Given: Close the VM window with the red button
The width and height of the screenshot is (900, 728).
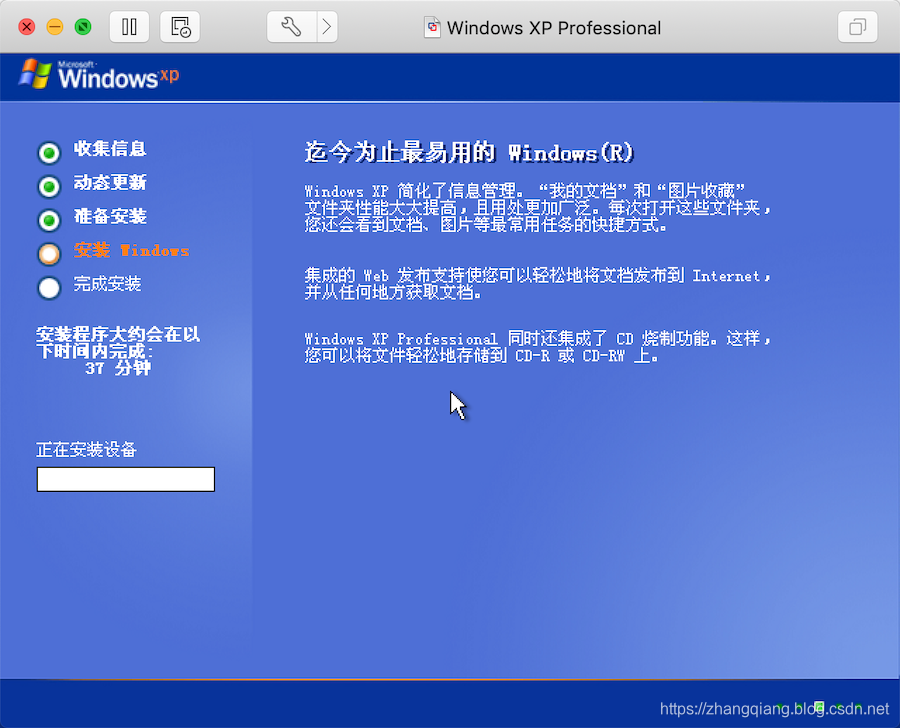Looking at the screenshot, I should point(26,27).
